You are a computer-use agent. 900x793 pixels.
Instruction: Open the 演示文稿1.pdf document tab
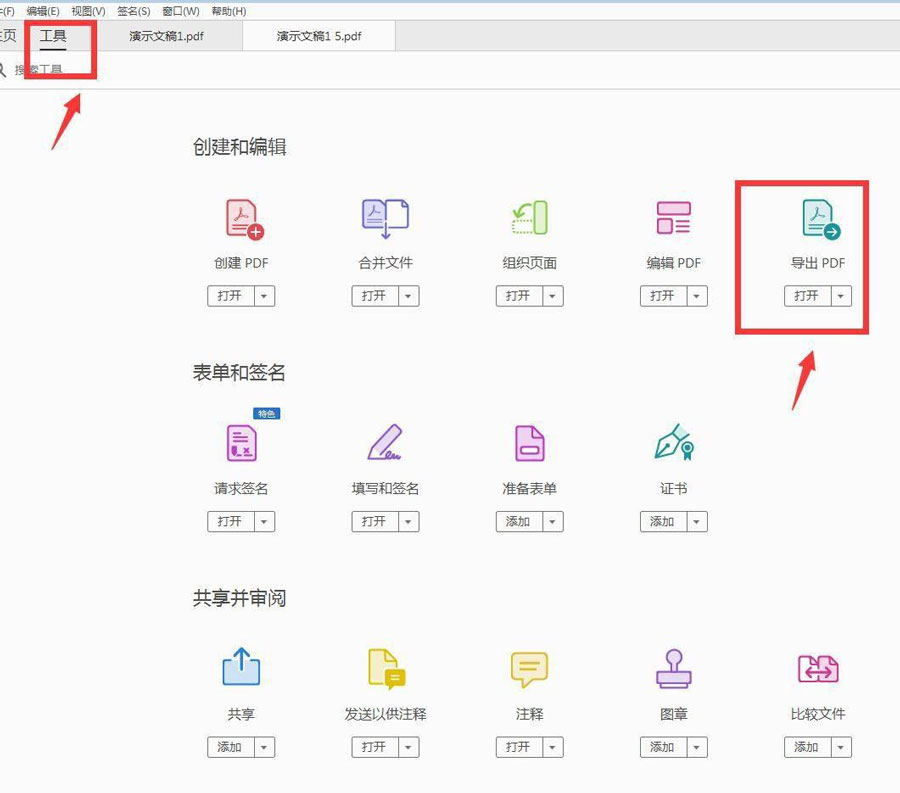click(167, 36)
